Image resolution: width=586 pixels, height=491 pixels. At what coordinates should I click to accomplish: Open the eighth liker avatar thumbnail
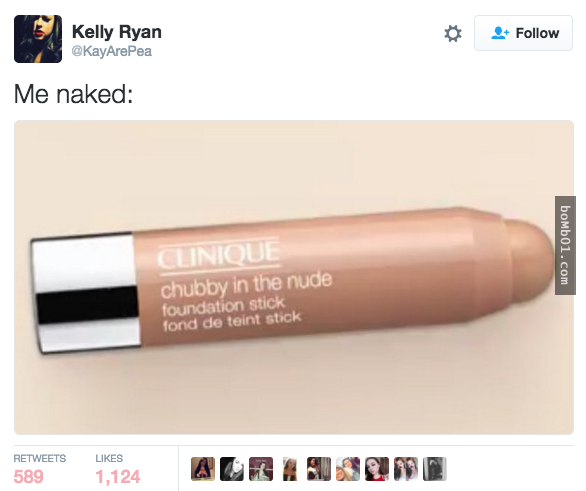[406, 469]
